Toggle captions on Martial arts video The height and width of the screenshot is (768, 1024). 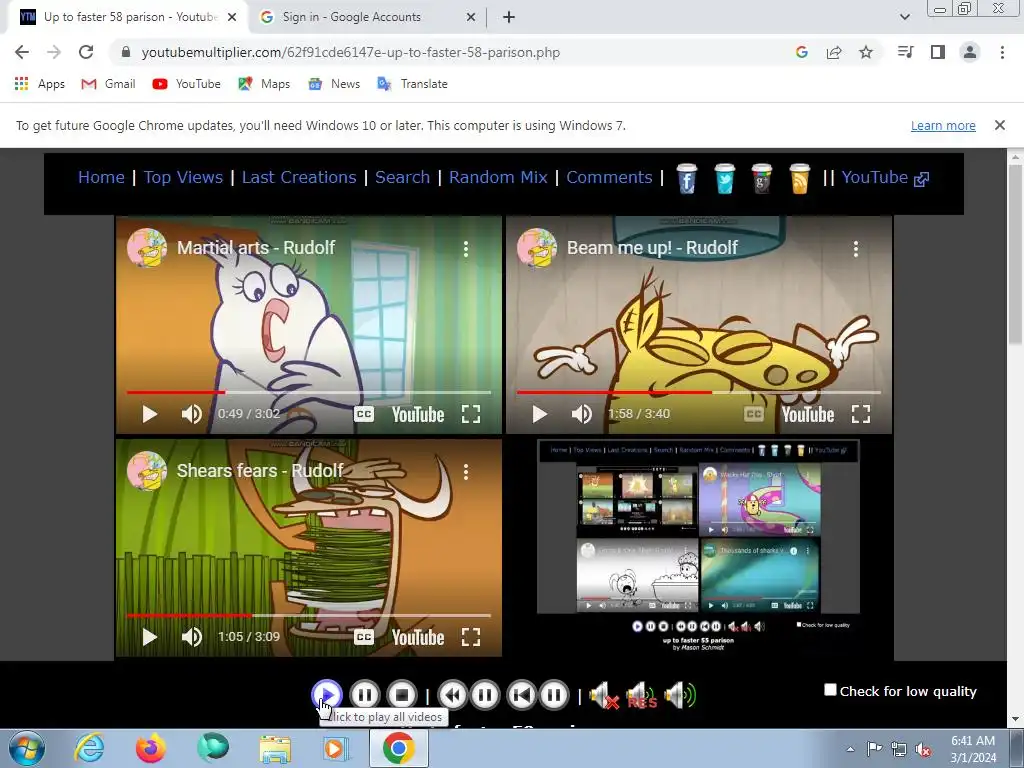[364, 414]
